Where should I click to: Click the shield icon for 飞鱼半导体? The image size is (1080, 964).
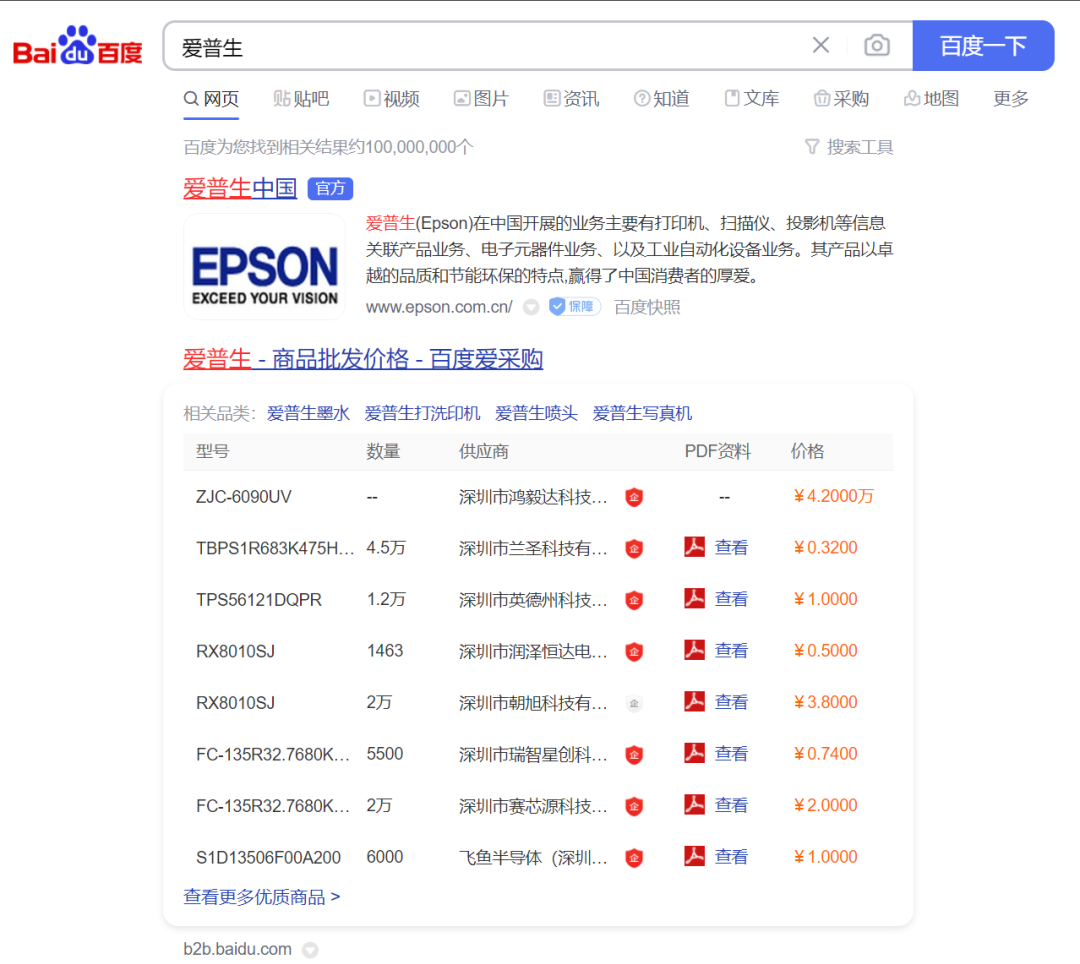coord(634,857)
